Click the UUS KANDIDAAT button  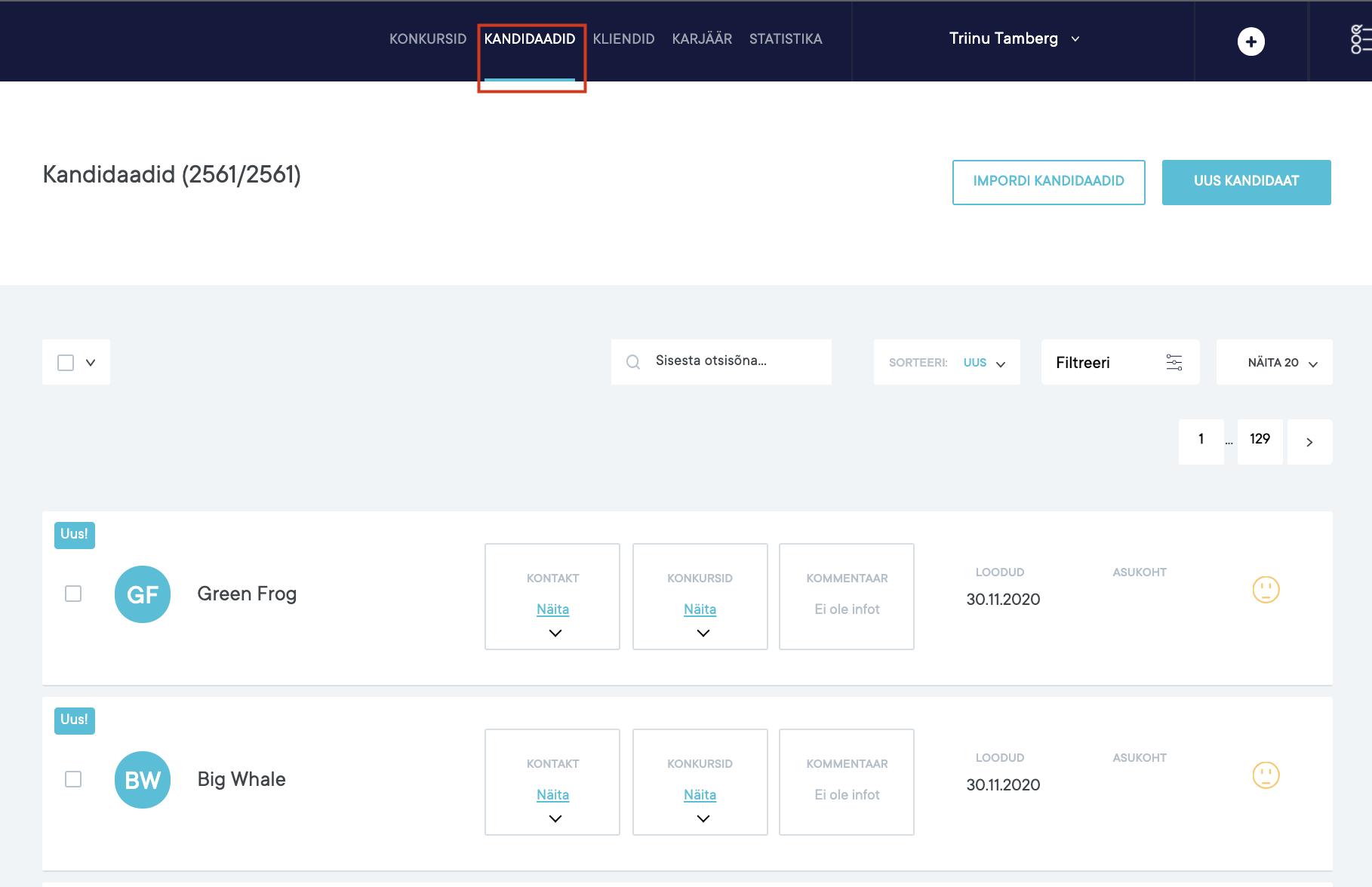(x=1246, y=182)
